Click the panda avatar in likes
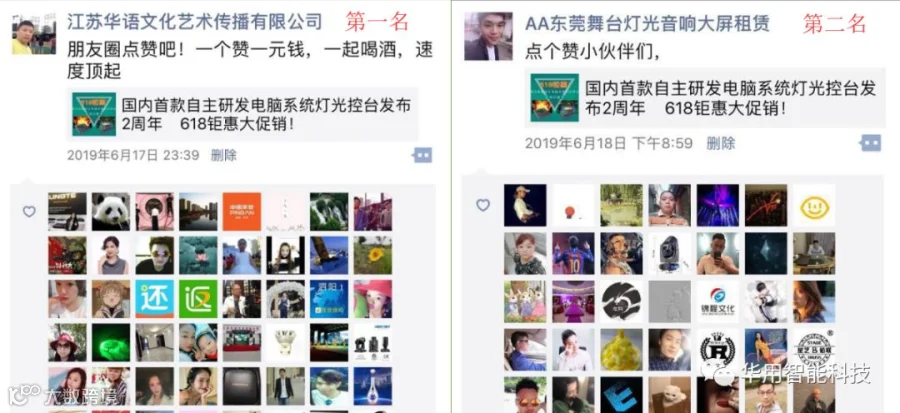The image size is (900, 413). click(111, 212)
